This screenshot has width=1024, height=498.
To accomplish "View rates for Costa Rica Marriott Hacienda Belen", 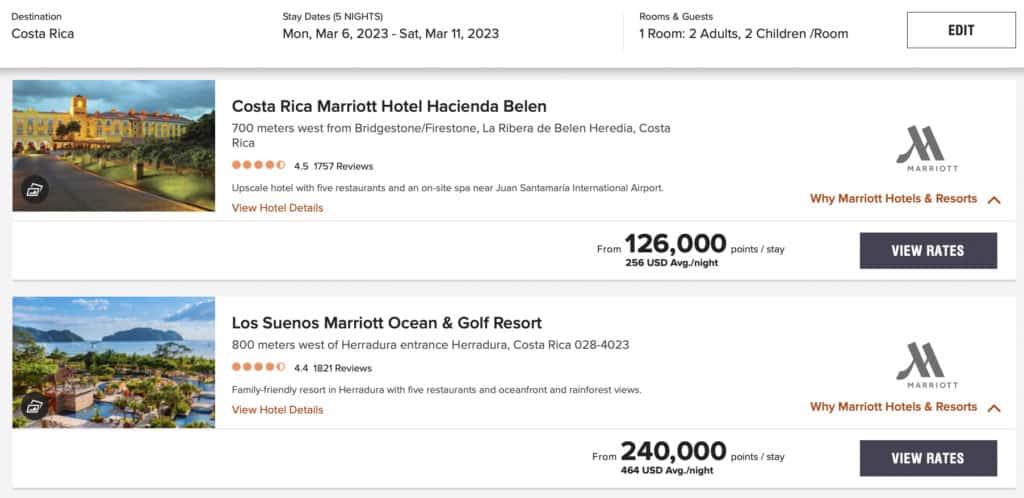I will pyautogui.click(x=928, y=251).
